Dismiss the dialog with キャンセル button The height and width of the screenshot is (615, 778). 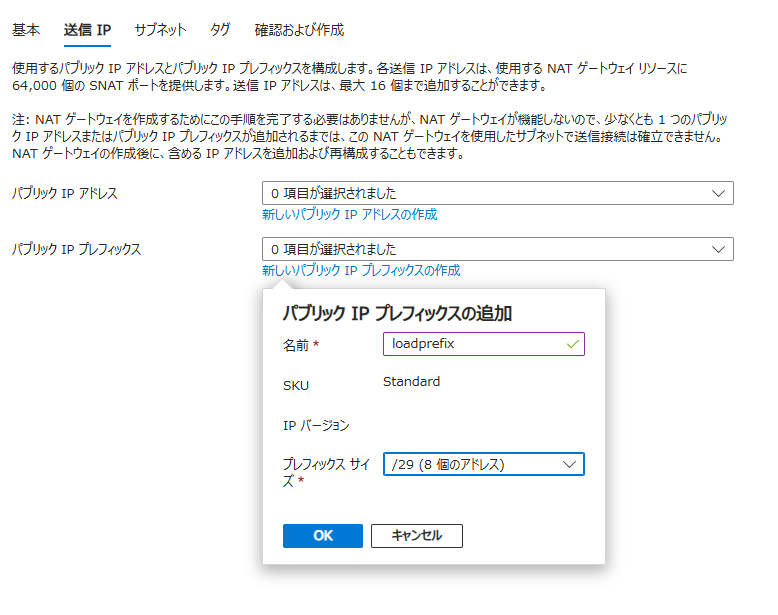point(417,536)
